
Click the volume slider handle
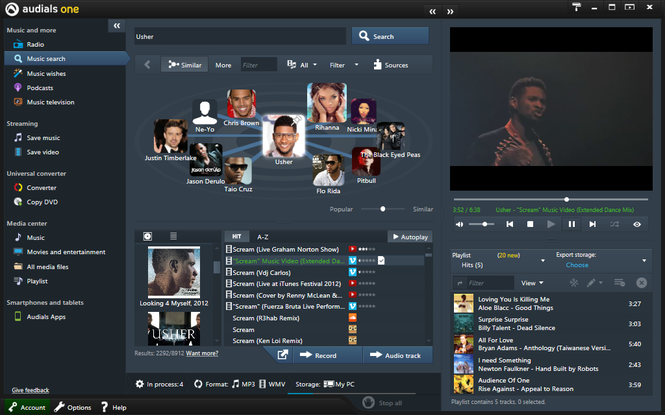[485, 224]
